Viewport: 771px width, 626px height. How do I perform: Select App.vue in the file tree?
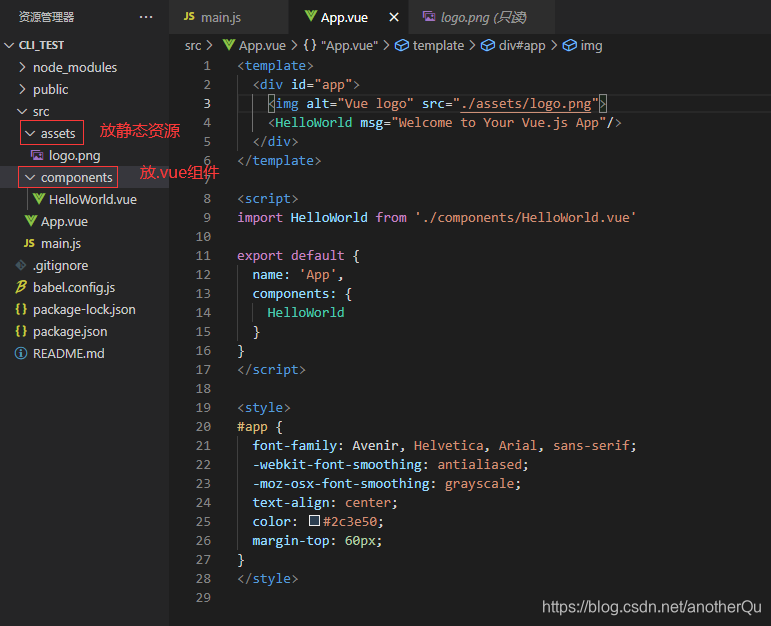(64, 222)
